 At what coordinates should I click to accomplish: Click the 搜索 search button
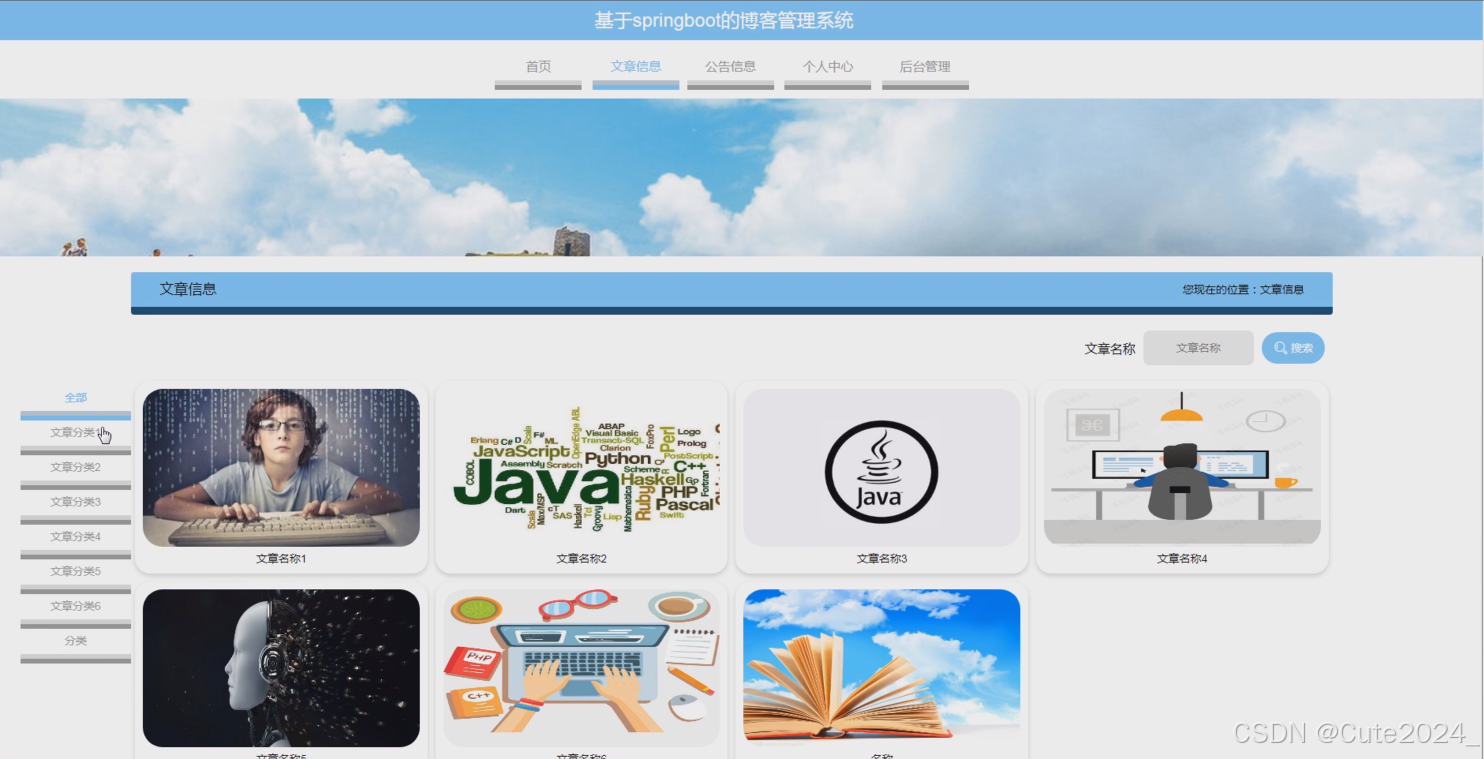pyautogui.click(x=1293, y=347)
